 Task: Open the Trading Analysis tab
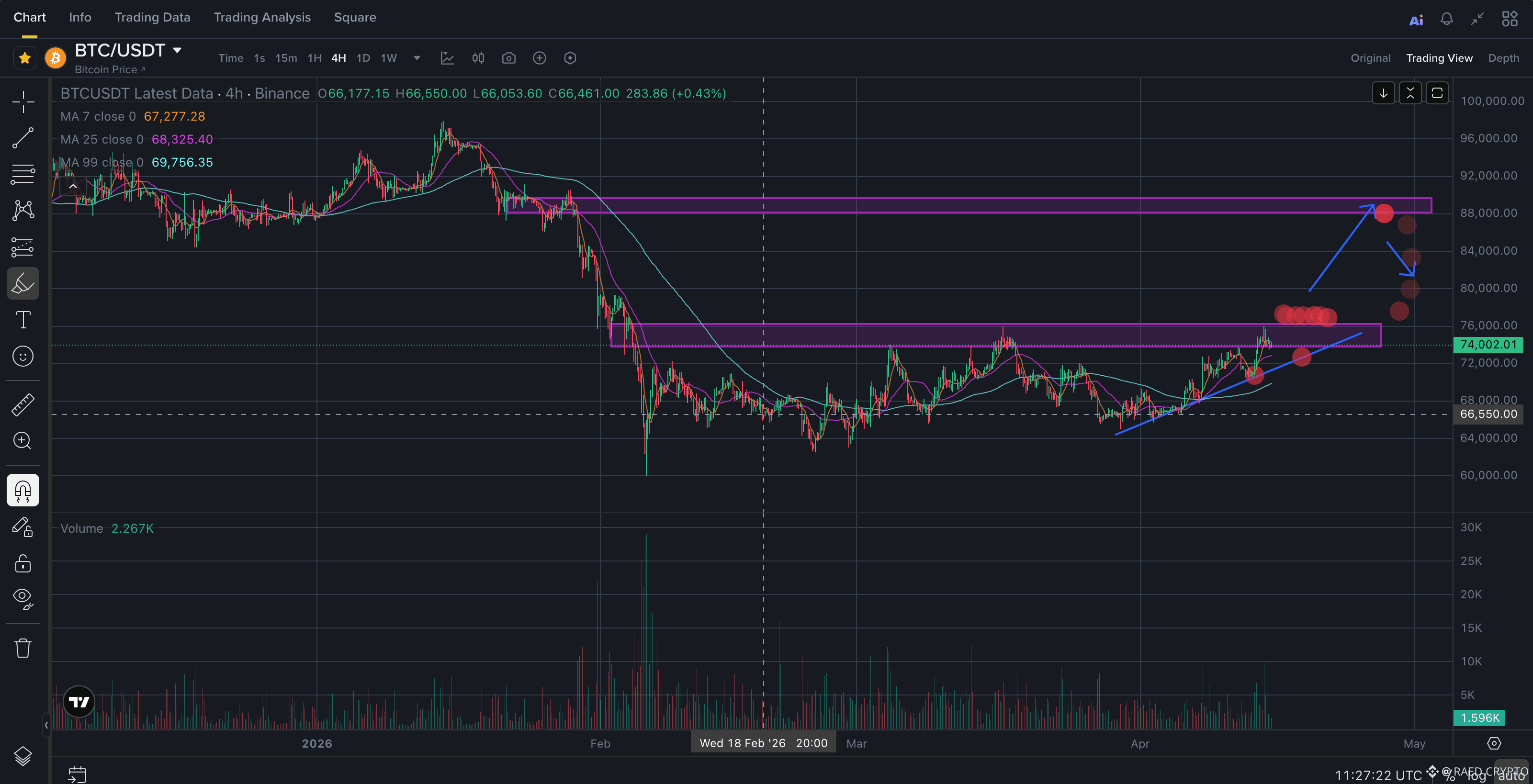point(262,17)
